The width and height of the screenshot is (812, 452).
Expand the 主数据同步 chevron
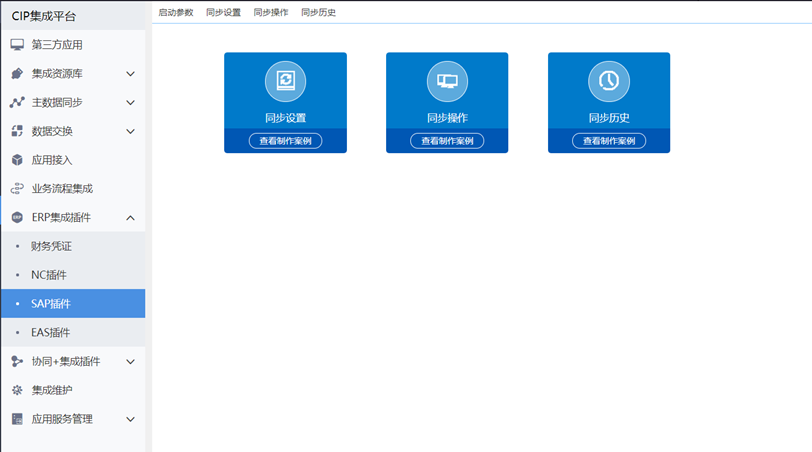130,103
